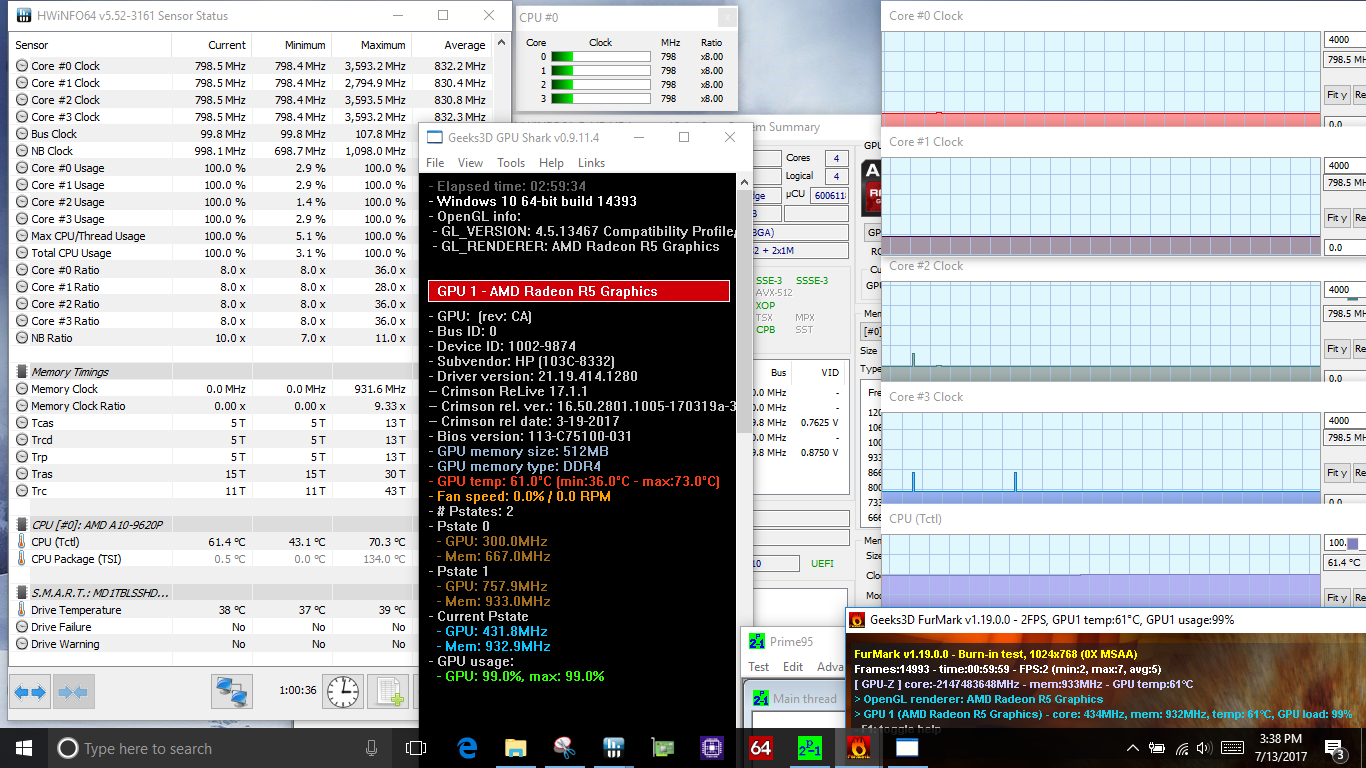Click Fit y in the Core #2 Clock graph

pyautogui.click(x=1336, y=349)
